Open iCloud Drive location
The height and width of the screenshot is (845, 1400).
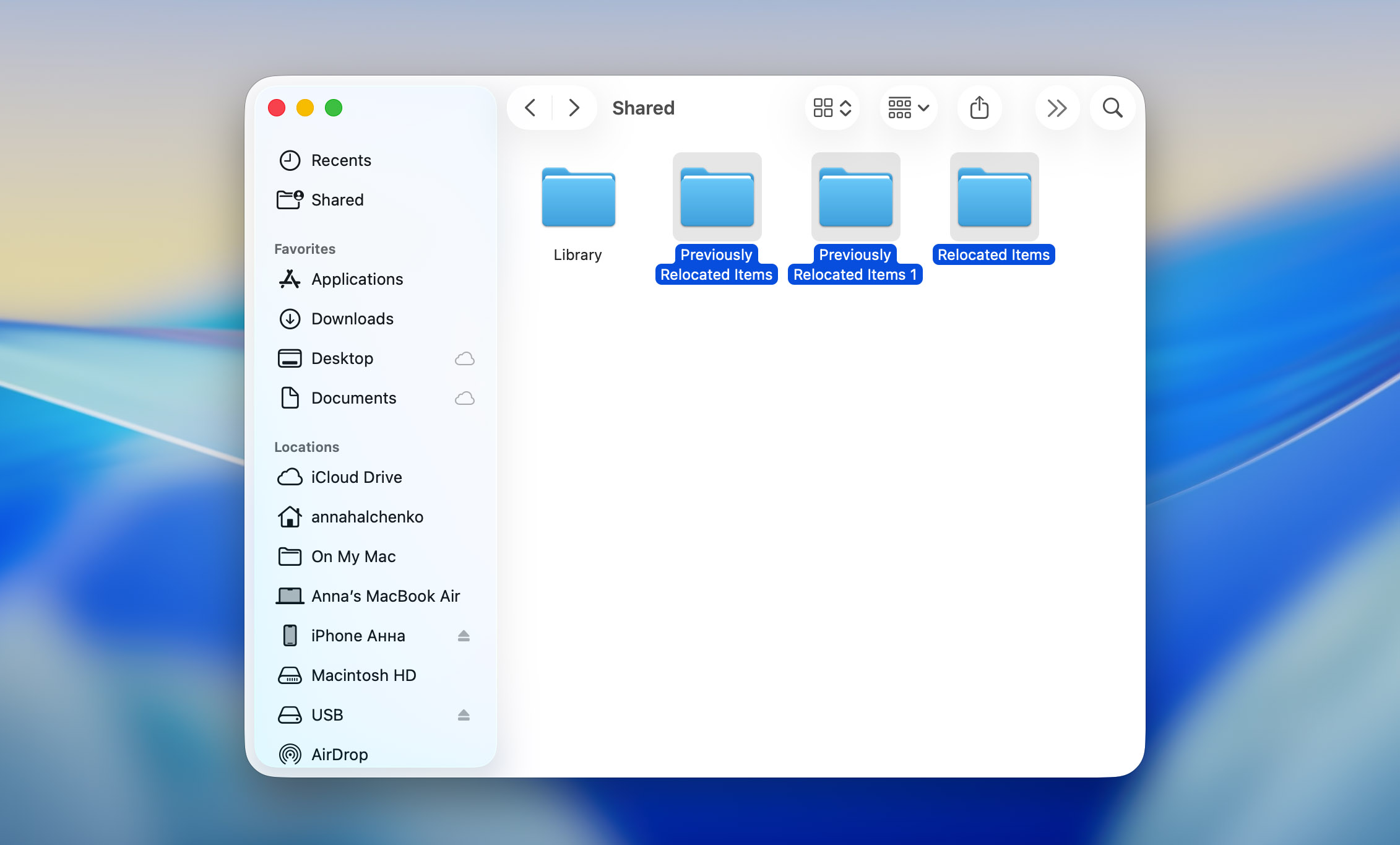click(356, 477)
